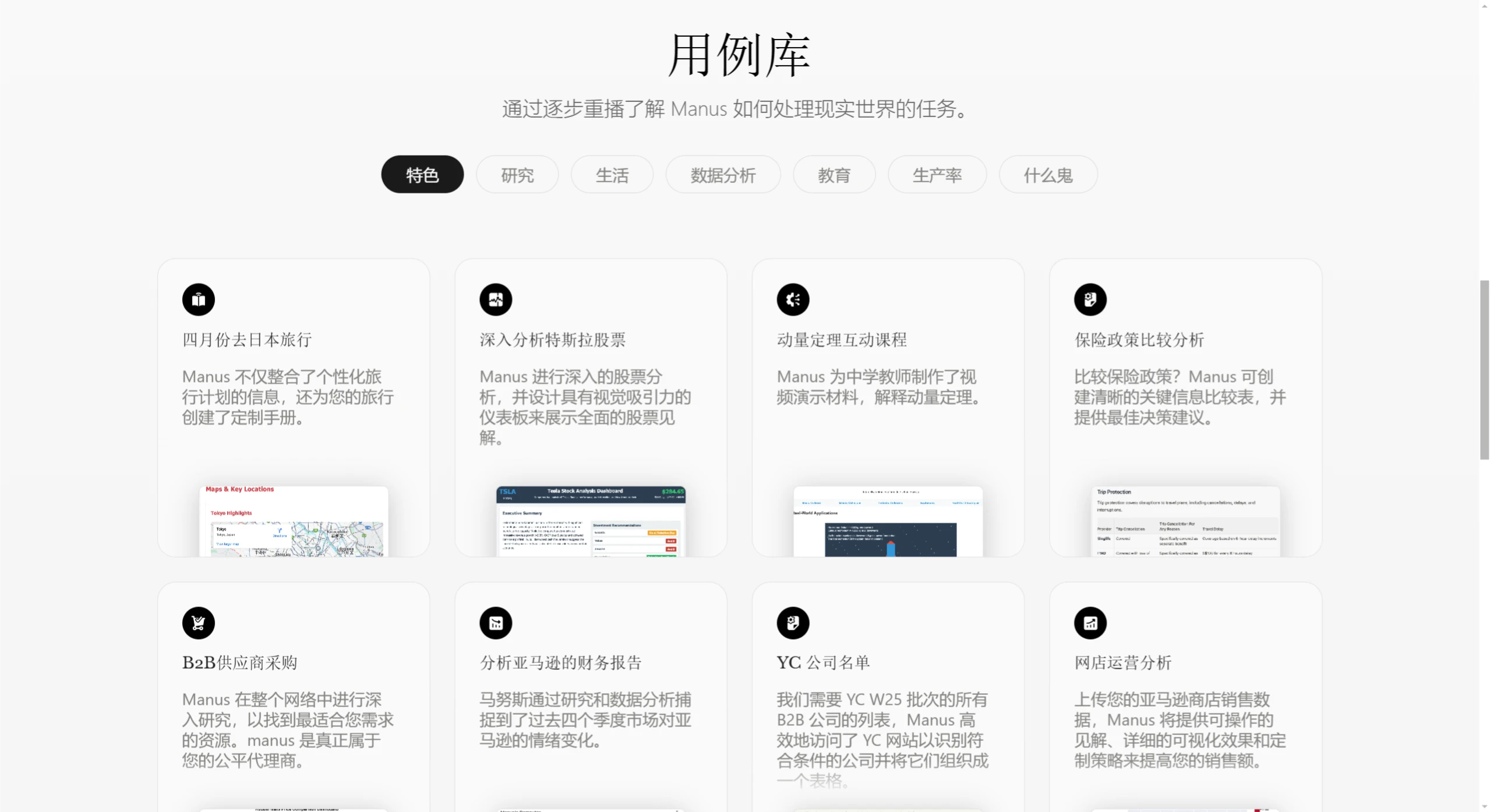The height and width of the screenshot is (812, 1490).
Task: Open the 四月份去日本旅行 use case title
Action: (247, 340)
